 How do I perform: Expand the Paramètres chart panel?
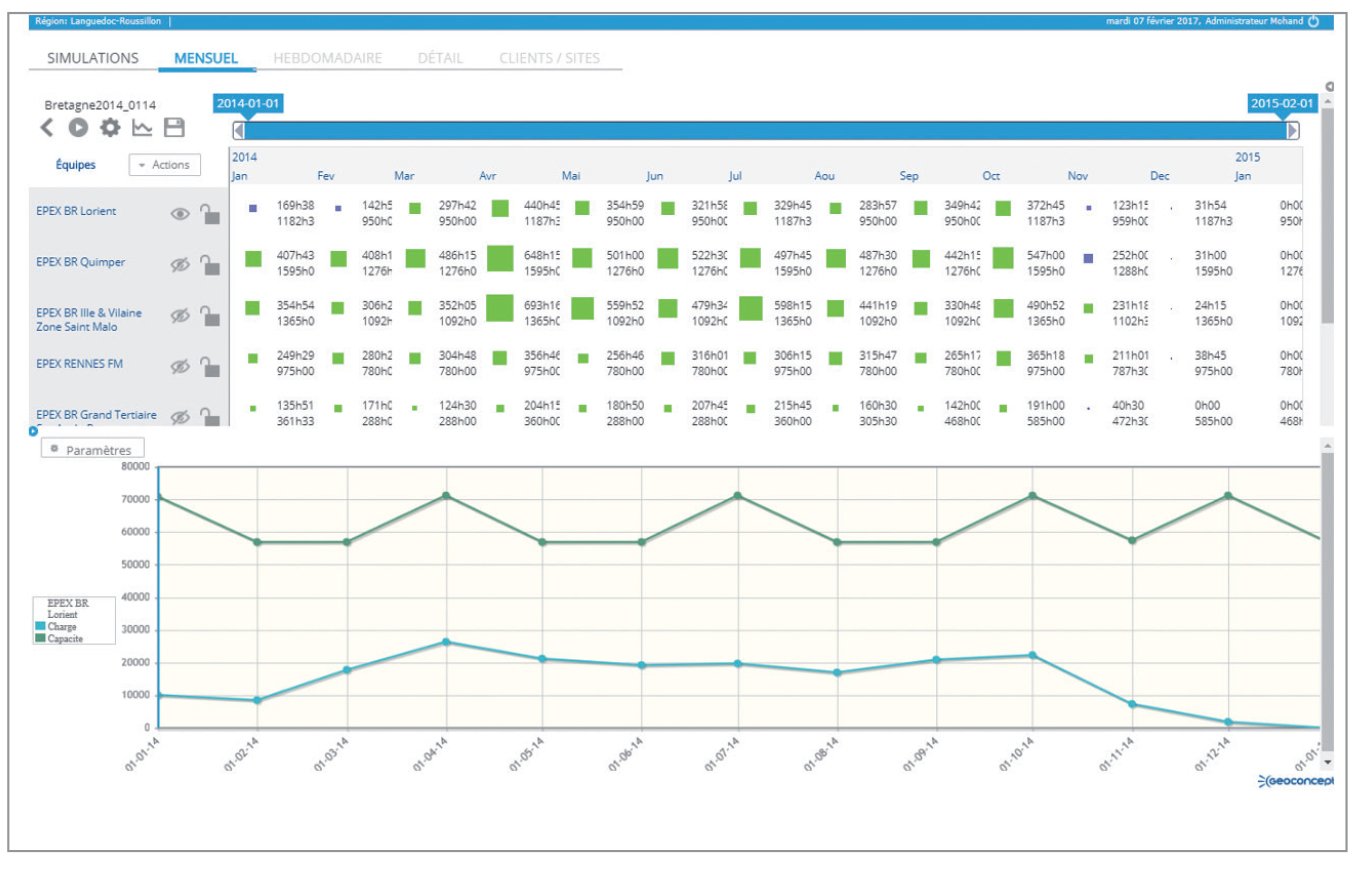[x=93, y=450]
